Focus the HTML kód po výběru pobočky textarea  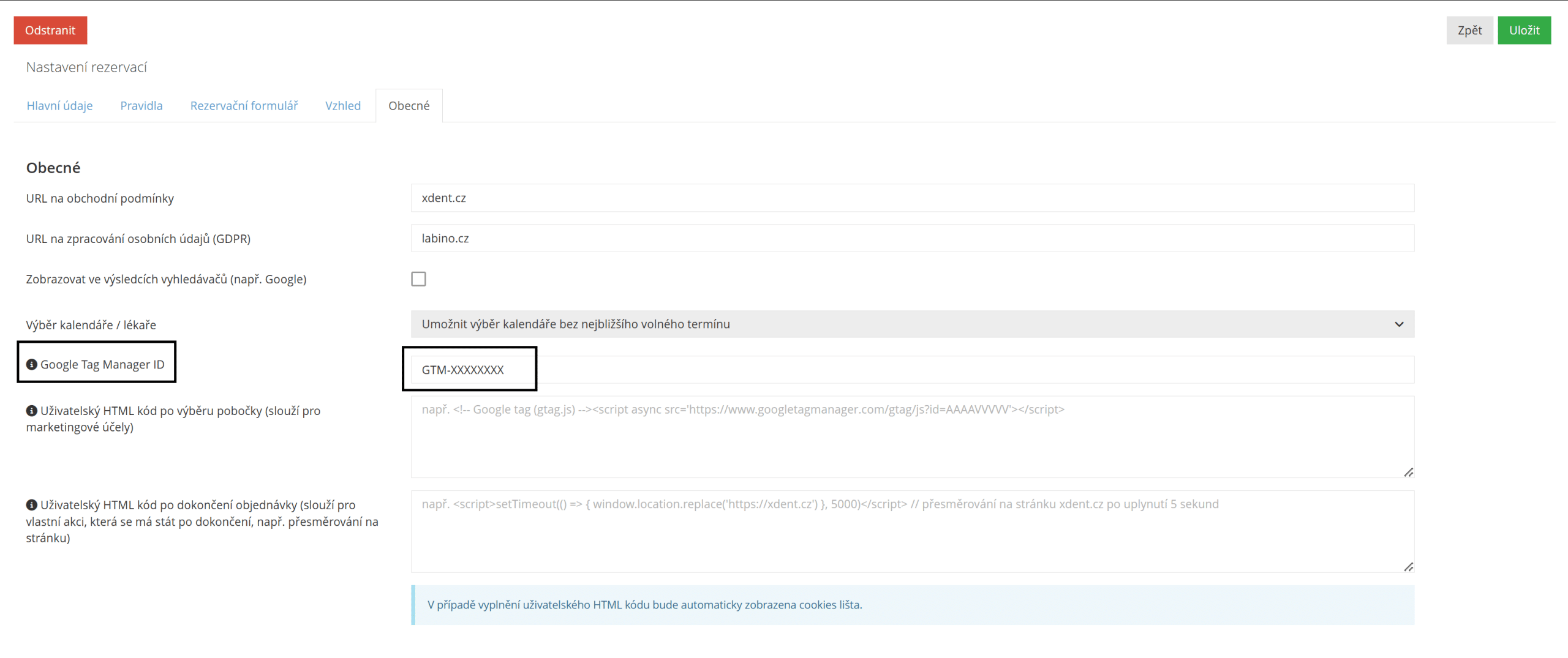[x=913, y=437]
